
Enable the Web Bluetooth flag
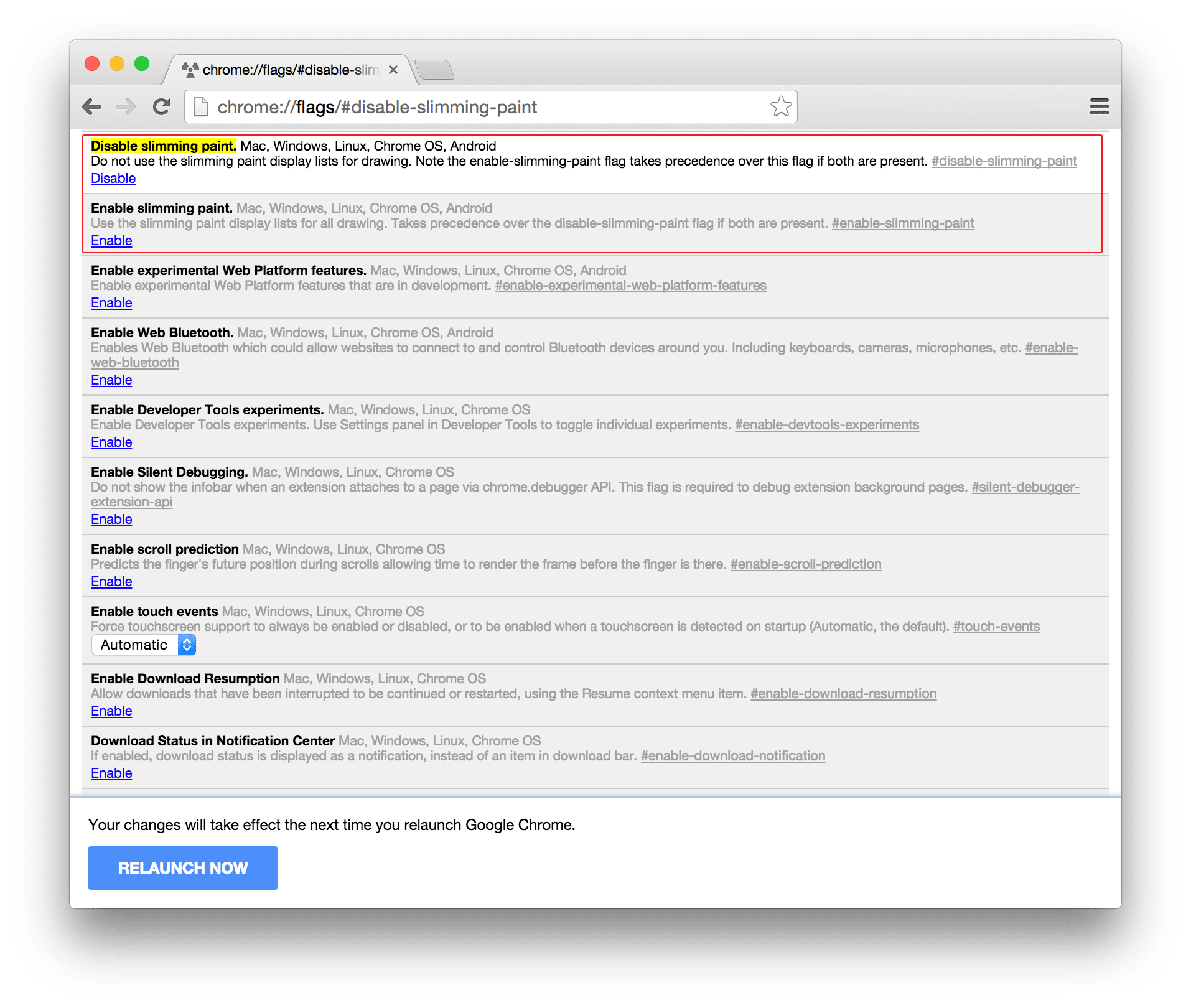tap(111, 380)
